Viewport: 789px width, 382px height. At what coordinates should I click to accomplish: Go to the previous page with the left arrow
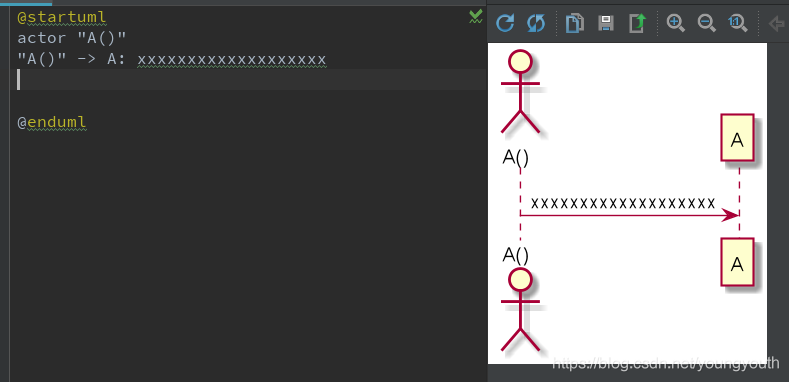point(777,23)
